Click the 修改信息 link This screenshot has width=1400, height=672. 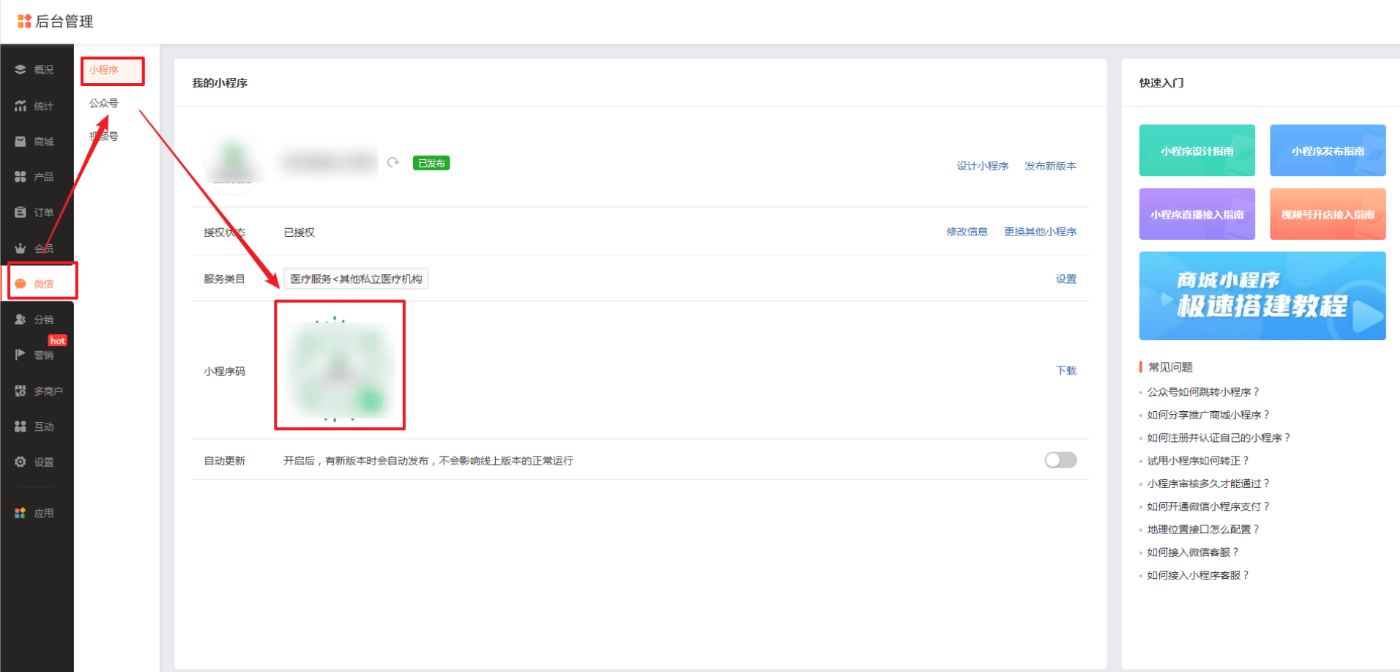click(x=967, y=232)
